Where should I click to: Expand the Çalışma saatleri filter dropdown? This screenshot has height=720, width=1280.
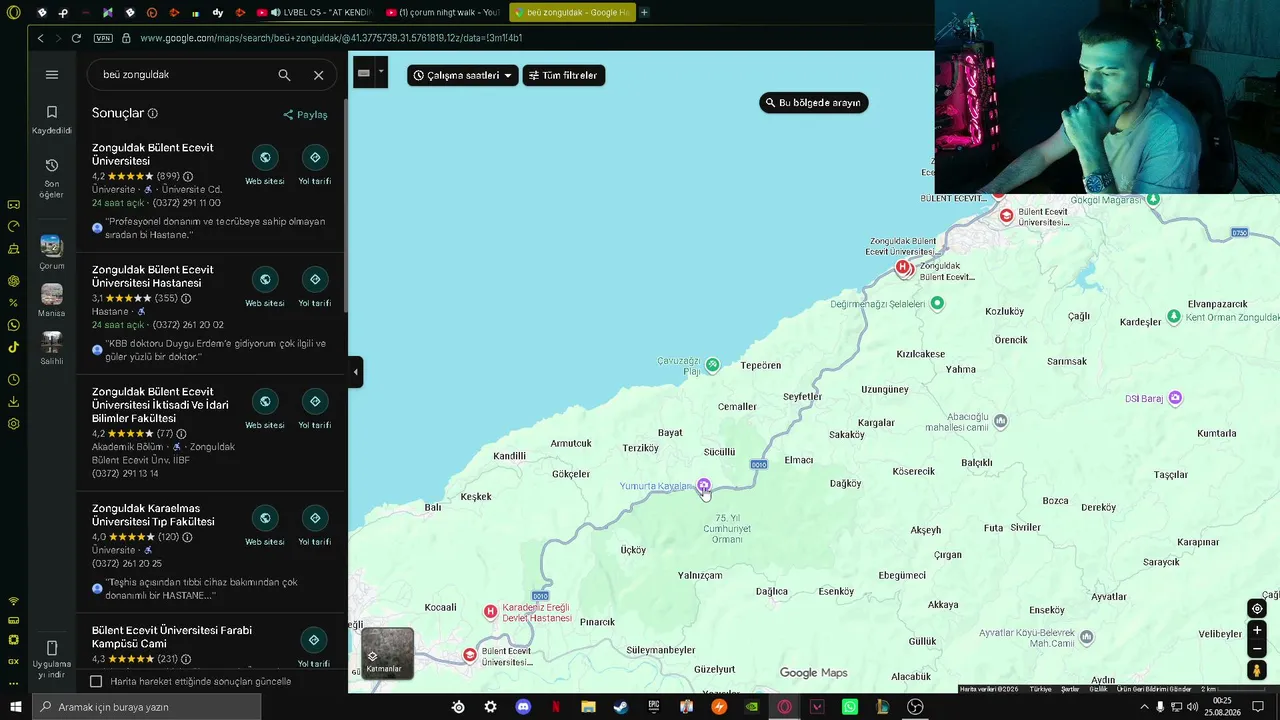[463, 75]
